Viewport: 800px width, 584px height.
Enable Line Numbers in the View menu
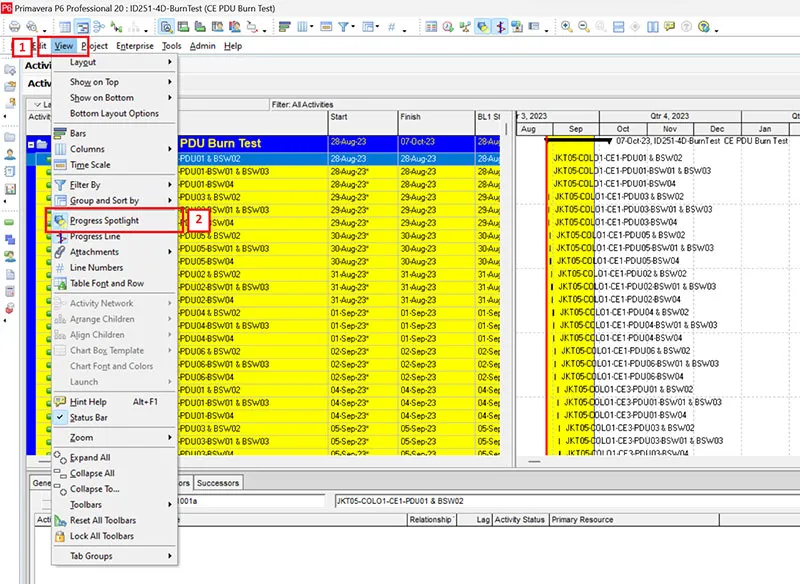96,268
